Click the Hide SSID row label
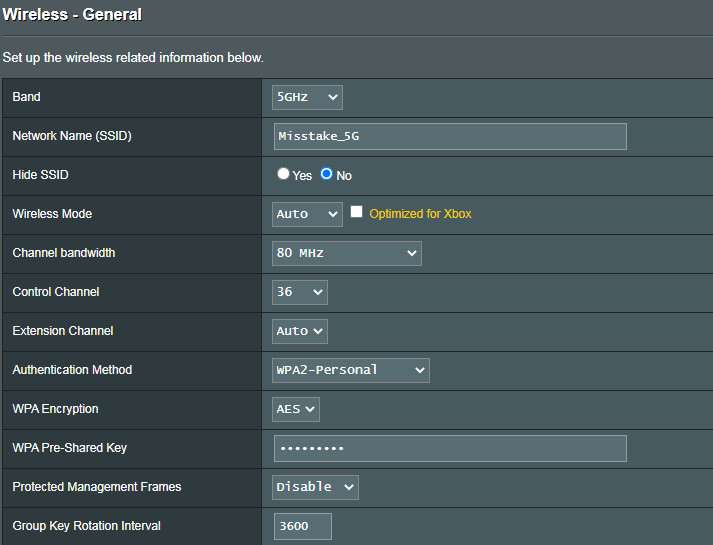The width and height of the screenshot is (713, 545). pyautogui.click(x=40, y=175)
